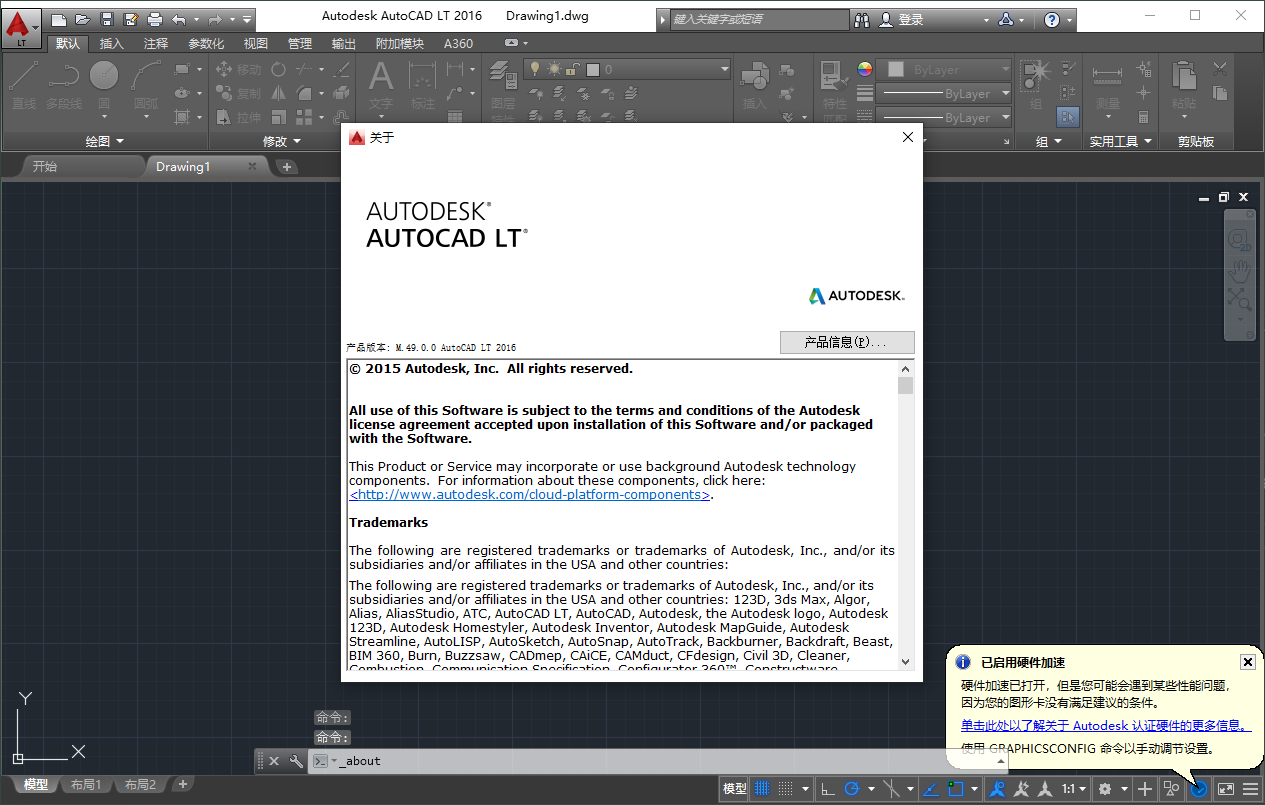
Task: Switch to the A360 ribbon tab
Action: pyautogui.click(x=458, y=43)
